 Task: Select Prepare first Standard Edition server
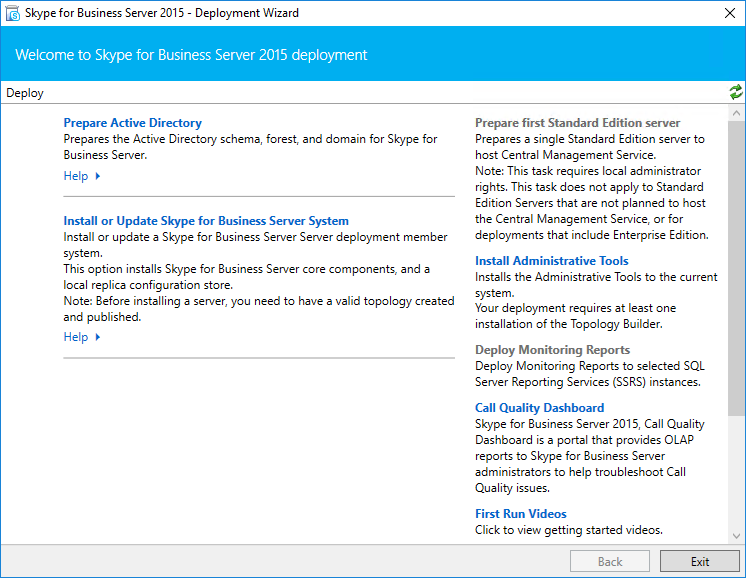coord(577,123)
